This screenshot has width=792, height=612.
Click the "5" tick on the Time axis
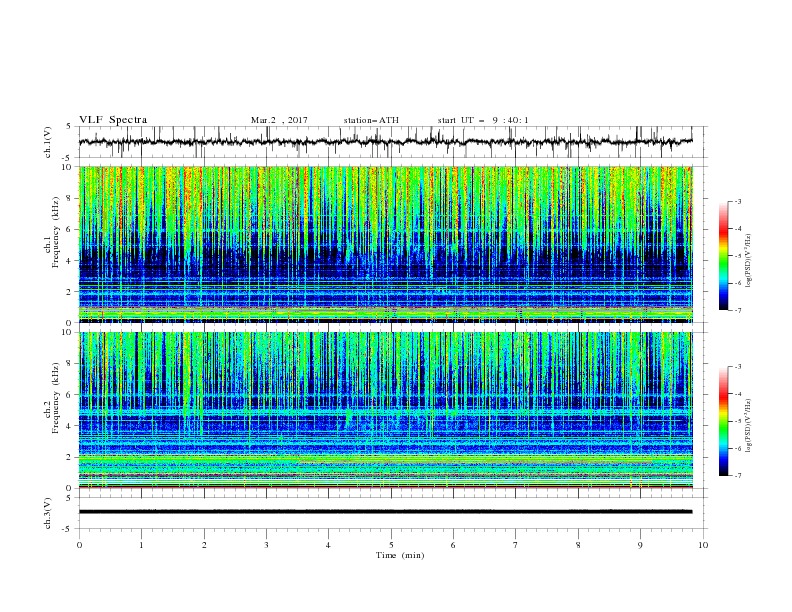[391, 545]
